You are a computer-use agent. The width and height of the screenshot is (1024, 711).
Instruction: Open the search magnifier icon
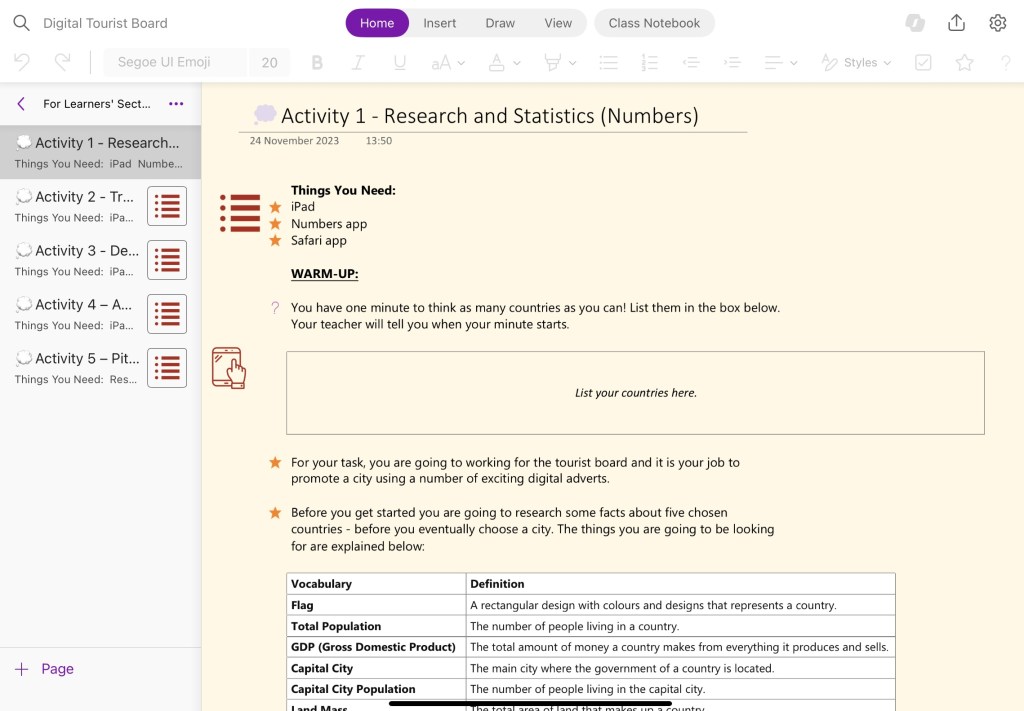[x=21, y=23]
